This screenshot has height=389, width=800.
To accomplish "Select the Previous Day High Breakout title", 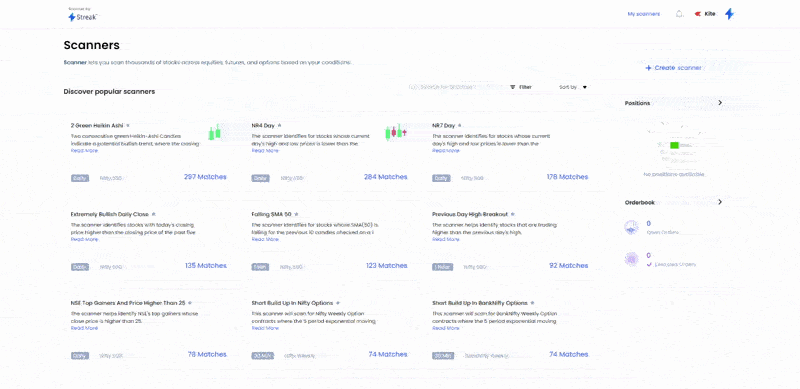I will point(470,214).
